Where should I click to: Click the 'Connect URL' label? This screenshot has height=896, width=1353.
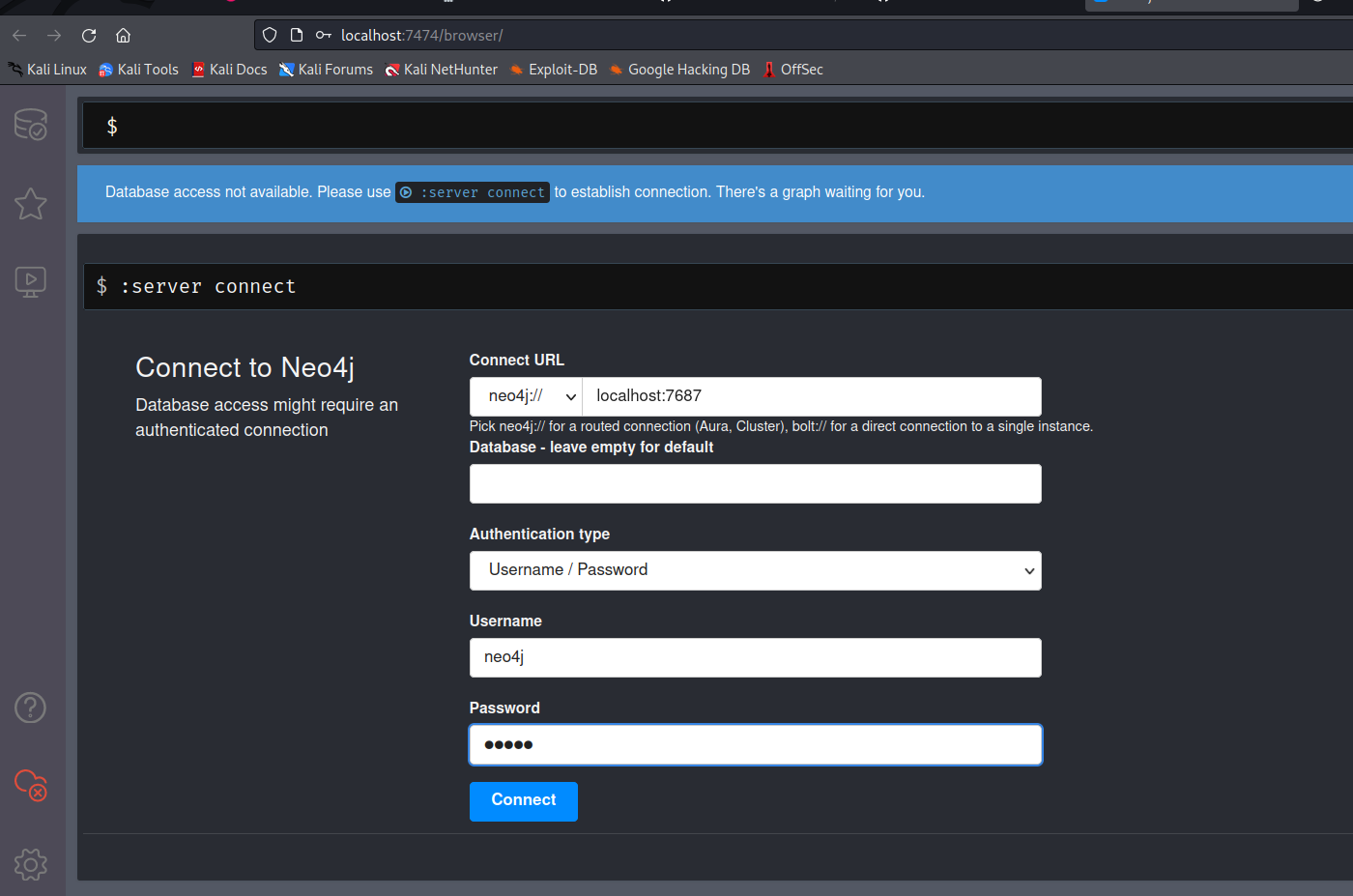pyautogui.click(x=517, y=360)
